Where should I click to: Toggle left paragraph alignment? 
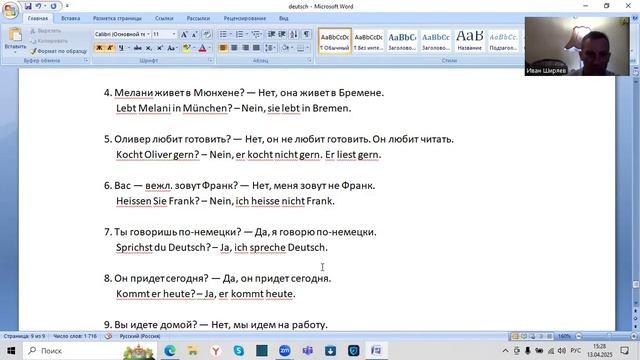(x=223, y=48)
